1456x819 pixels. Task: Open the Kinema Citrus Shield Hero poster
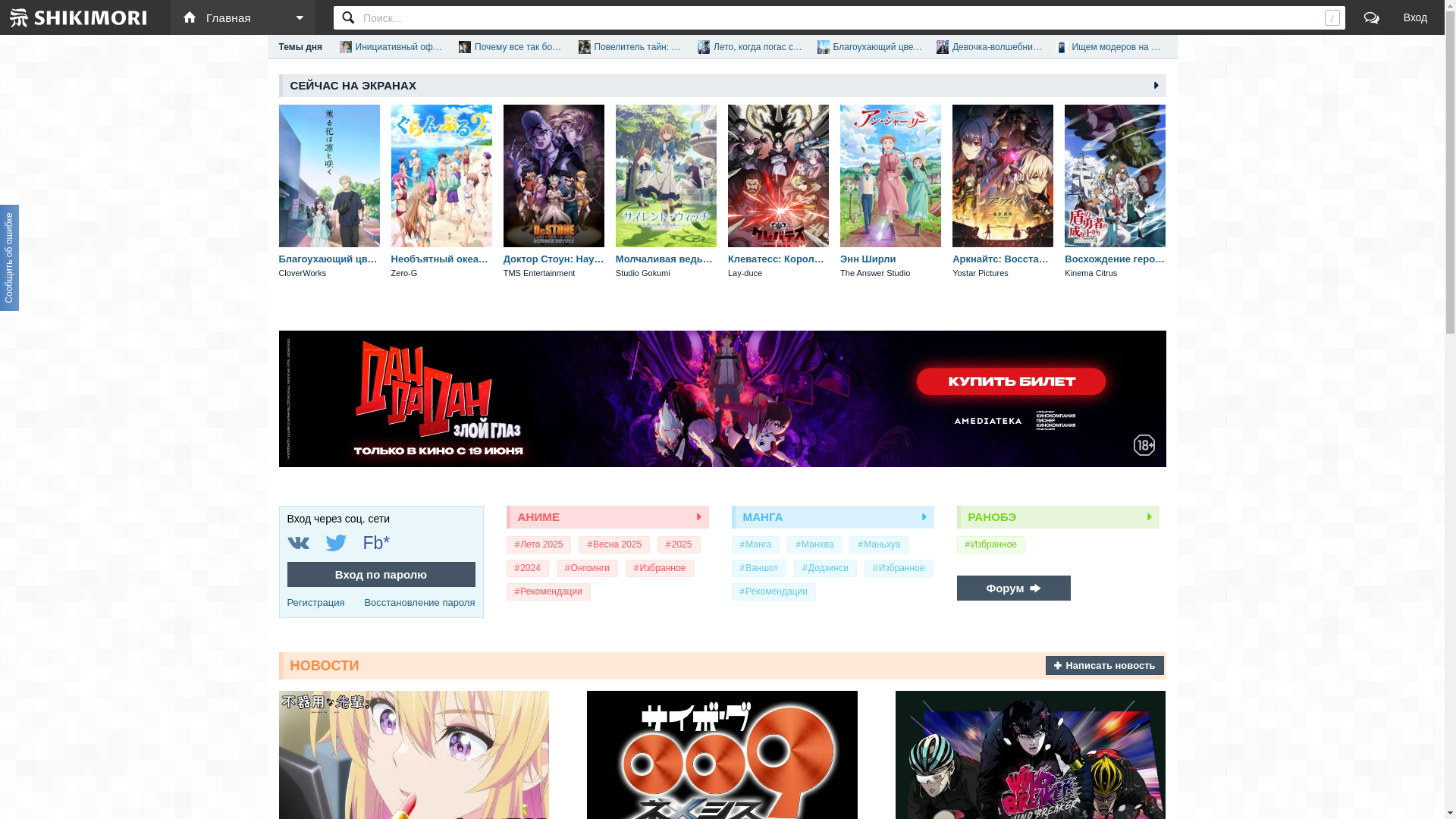tap(1115, 176)
